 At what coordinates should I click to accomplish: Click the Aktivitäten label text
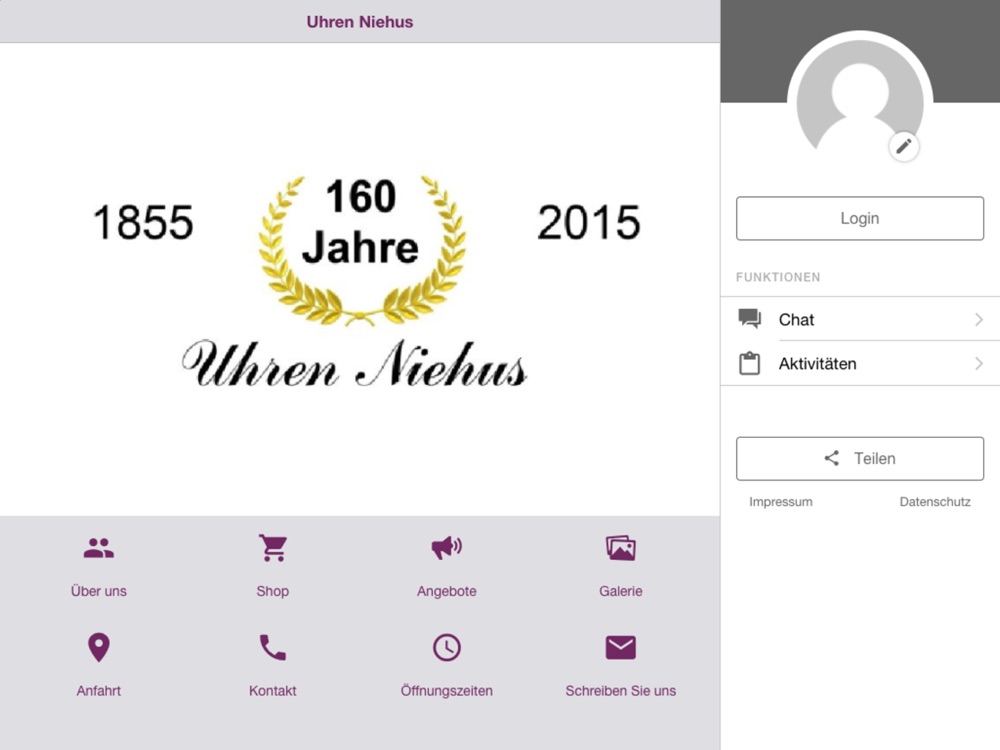[817, 364]
